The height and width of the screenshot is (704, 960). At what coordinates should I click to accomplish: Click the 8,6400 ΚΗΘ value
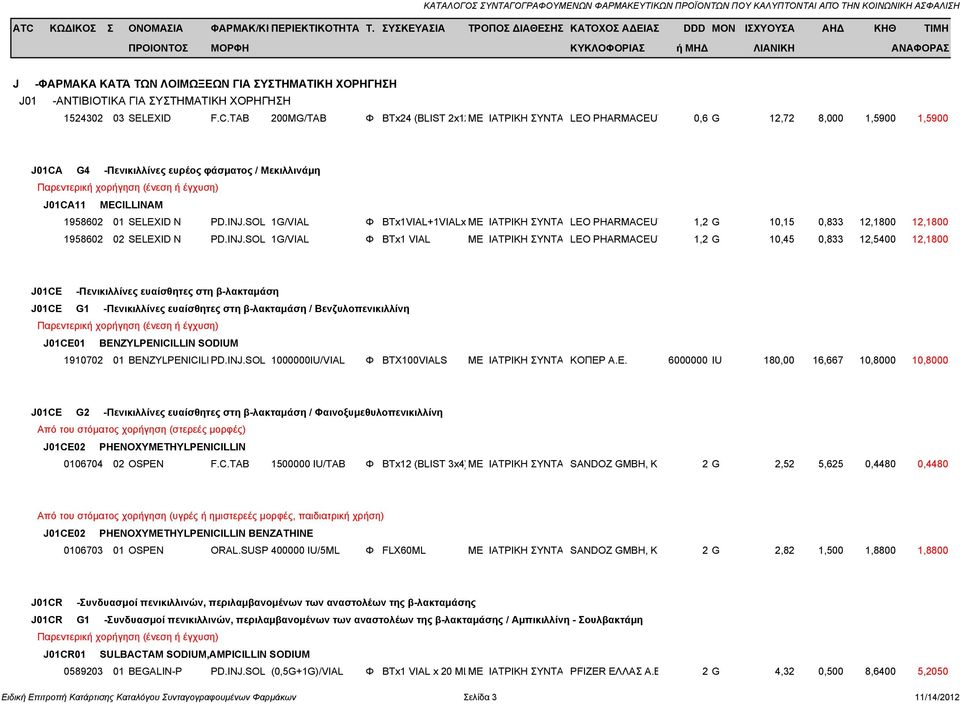pos(880,672)
